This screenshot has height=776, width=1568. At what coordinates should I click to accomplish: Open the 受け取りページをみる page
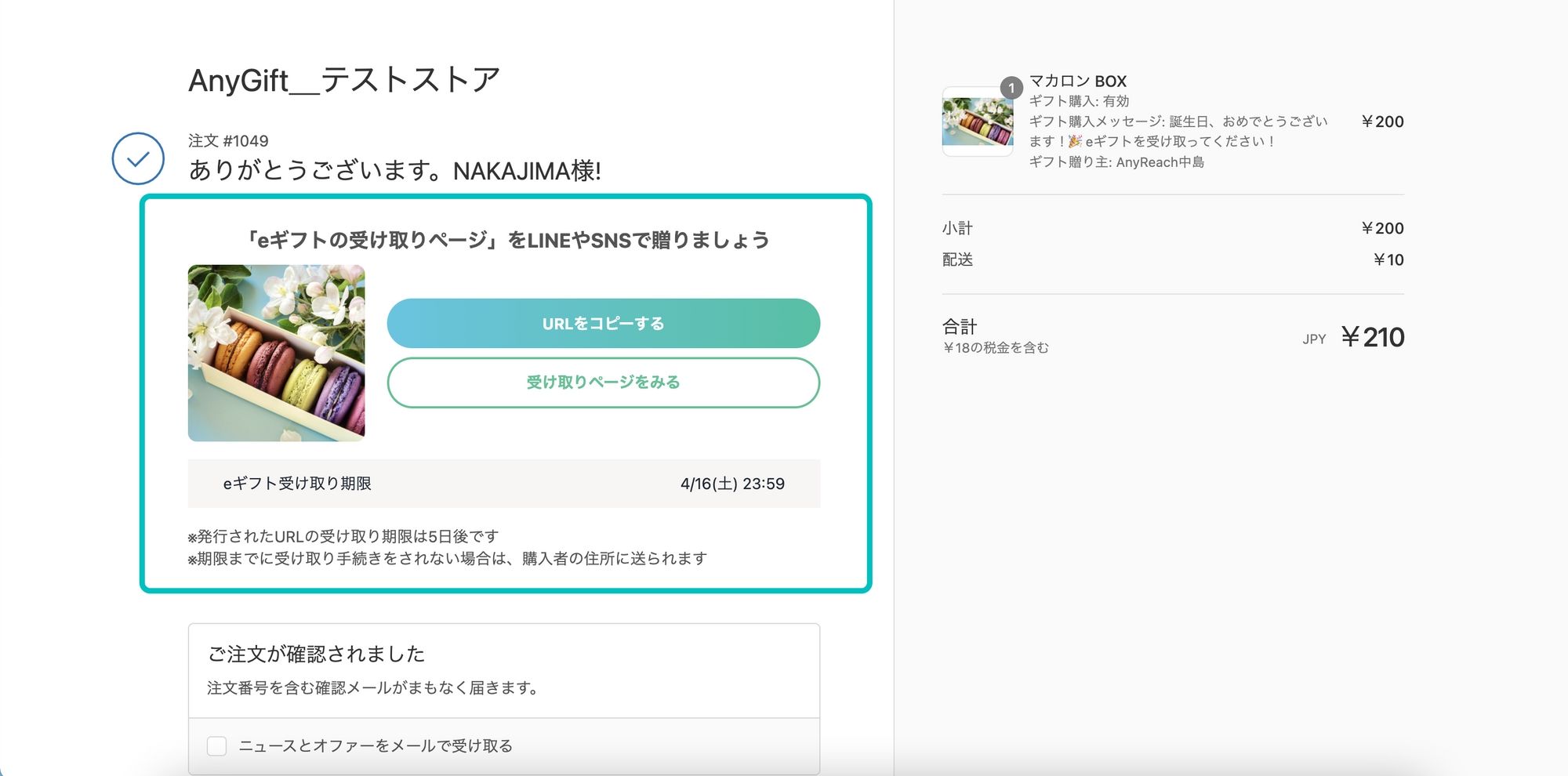point(602,383)
